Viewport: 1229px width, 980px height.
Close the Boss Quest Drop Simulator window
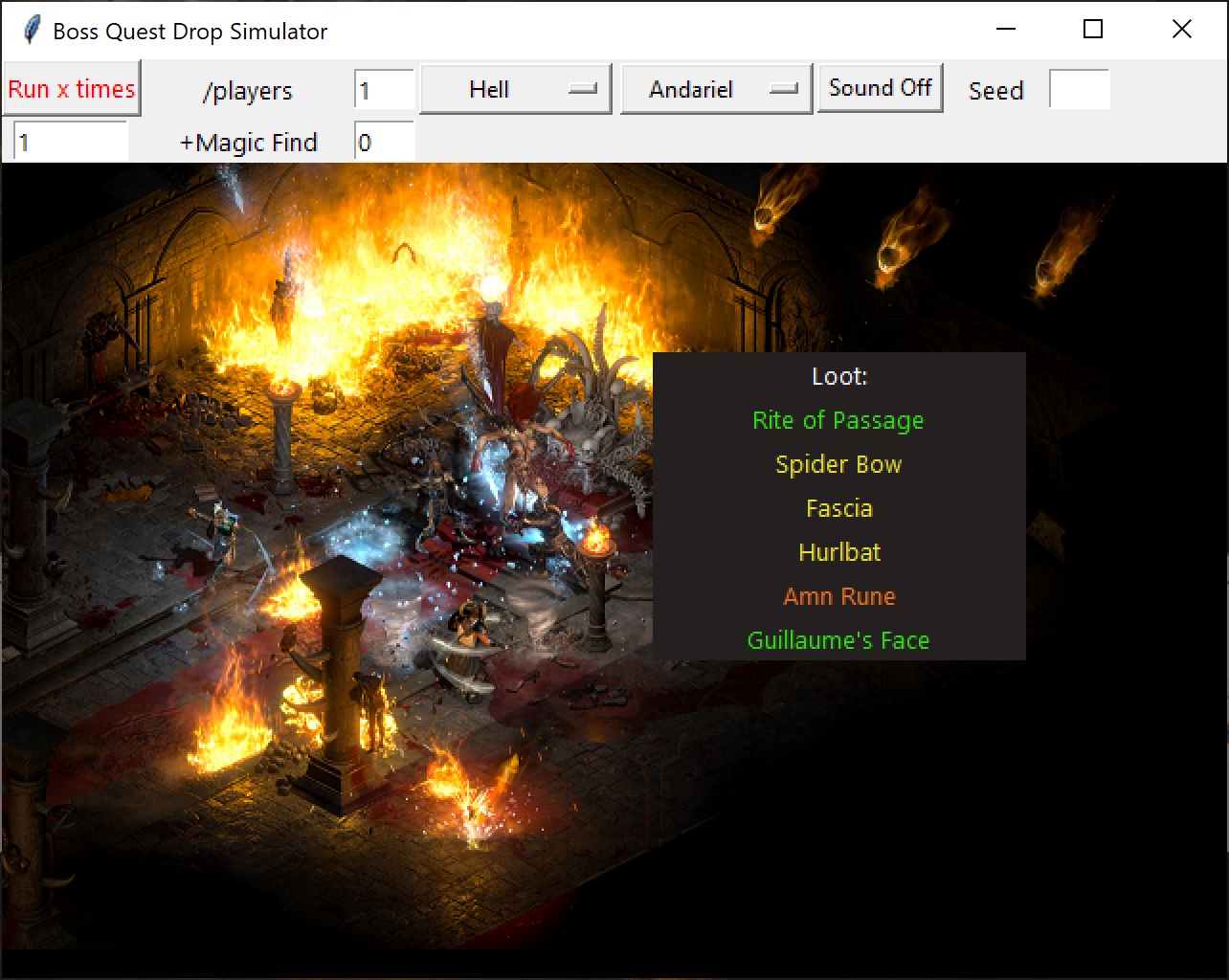(x=1182, y=30)
